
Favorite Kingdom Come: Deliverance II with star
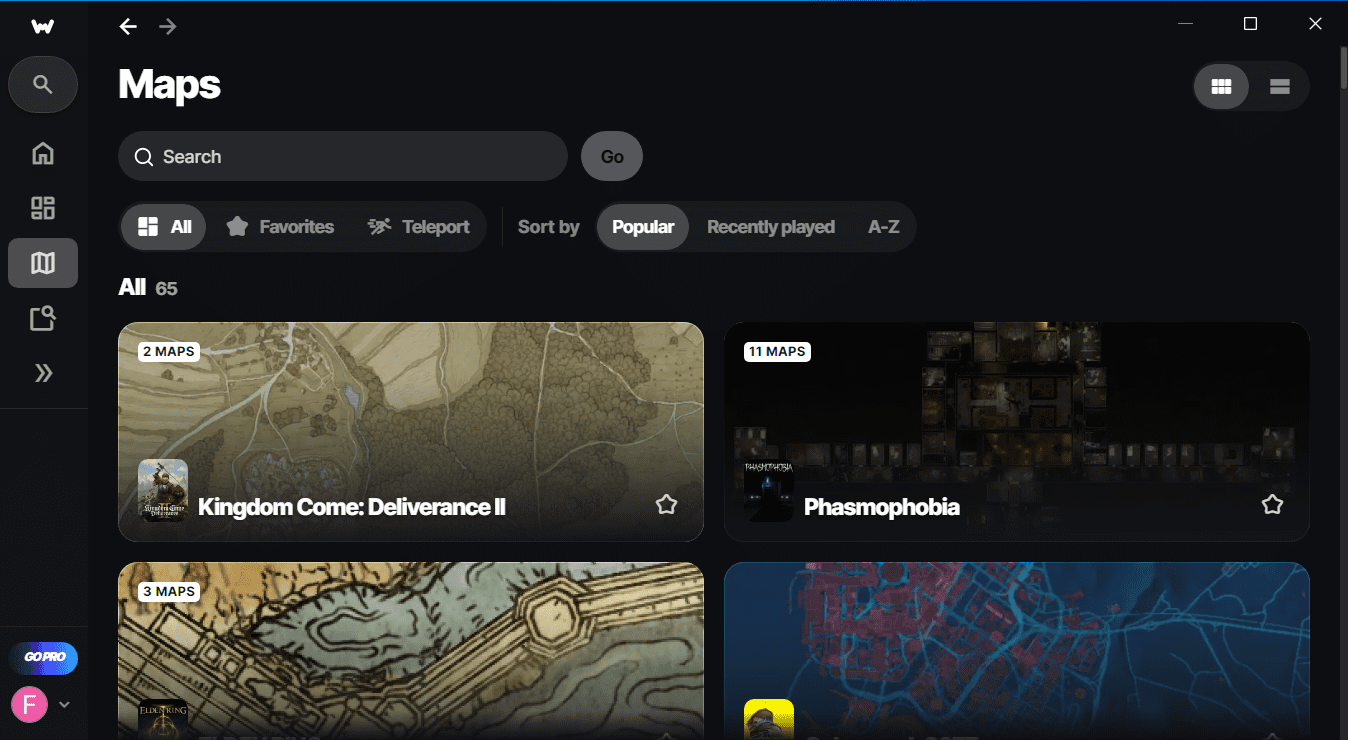pos(666,504)
